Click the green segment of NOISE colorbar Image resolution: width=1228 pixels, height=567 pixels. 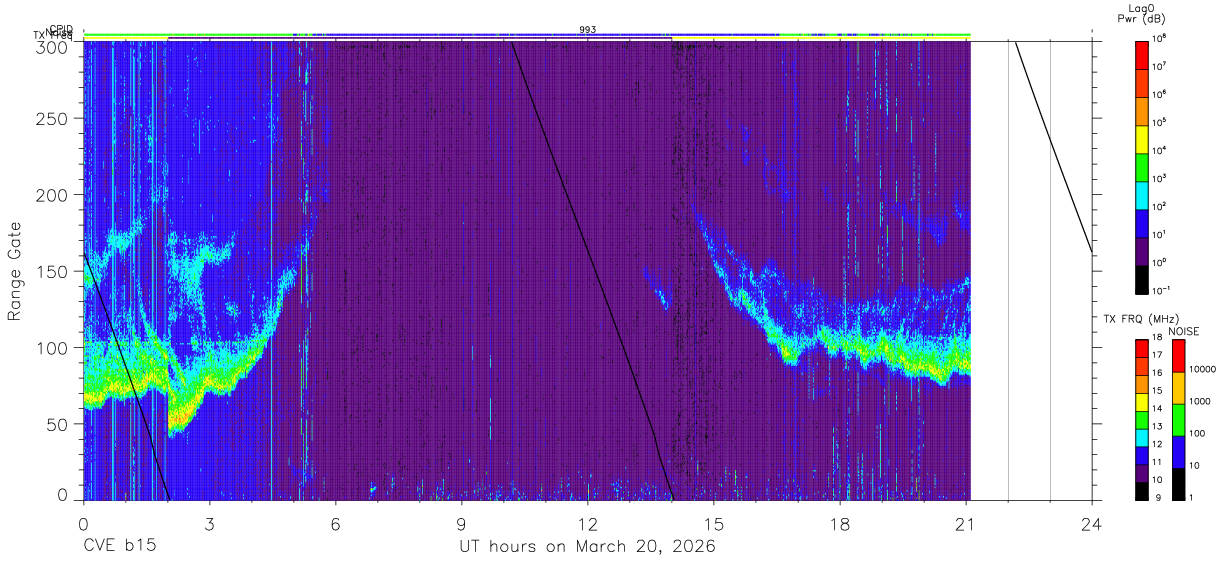point(1179,420)
